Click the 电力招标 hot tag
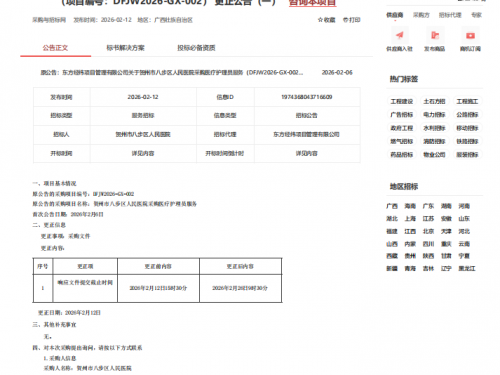The height and width of the screenshot is (375, 500). (434, 115)
